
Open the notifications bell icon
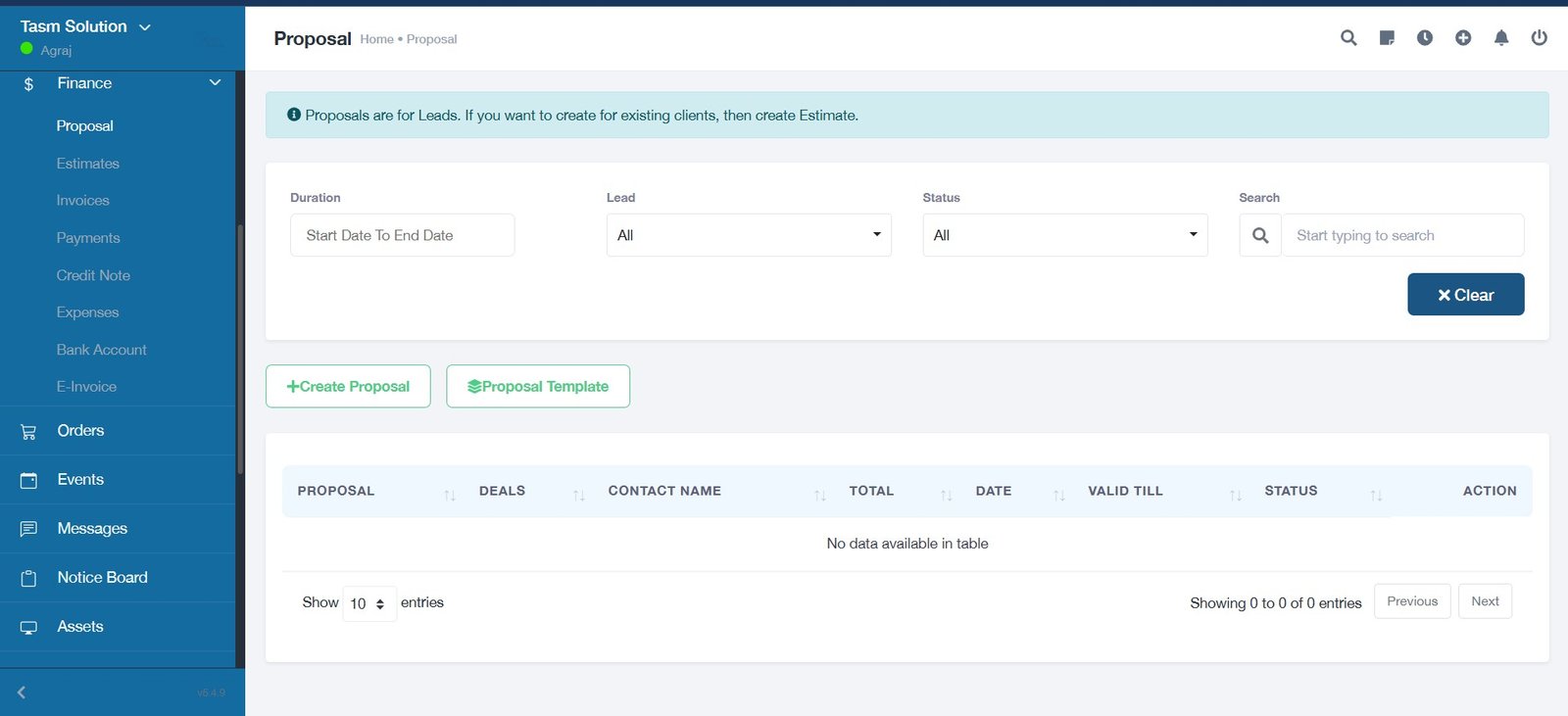(1501, 38)
